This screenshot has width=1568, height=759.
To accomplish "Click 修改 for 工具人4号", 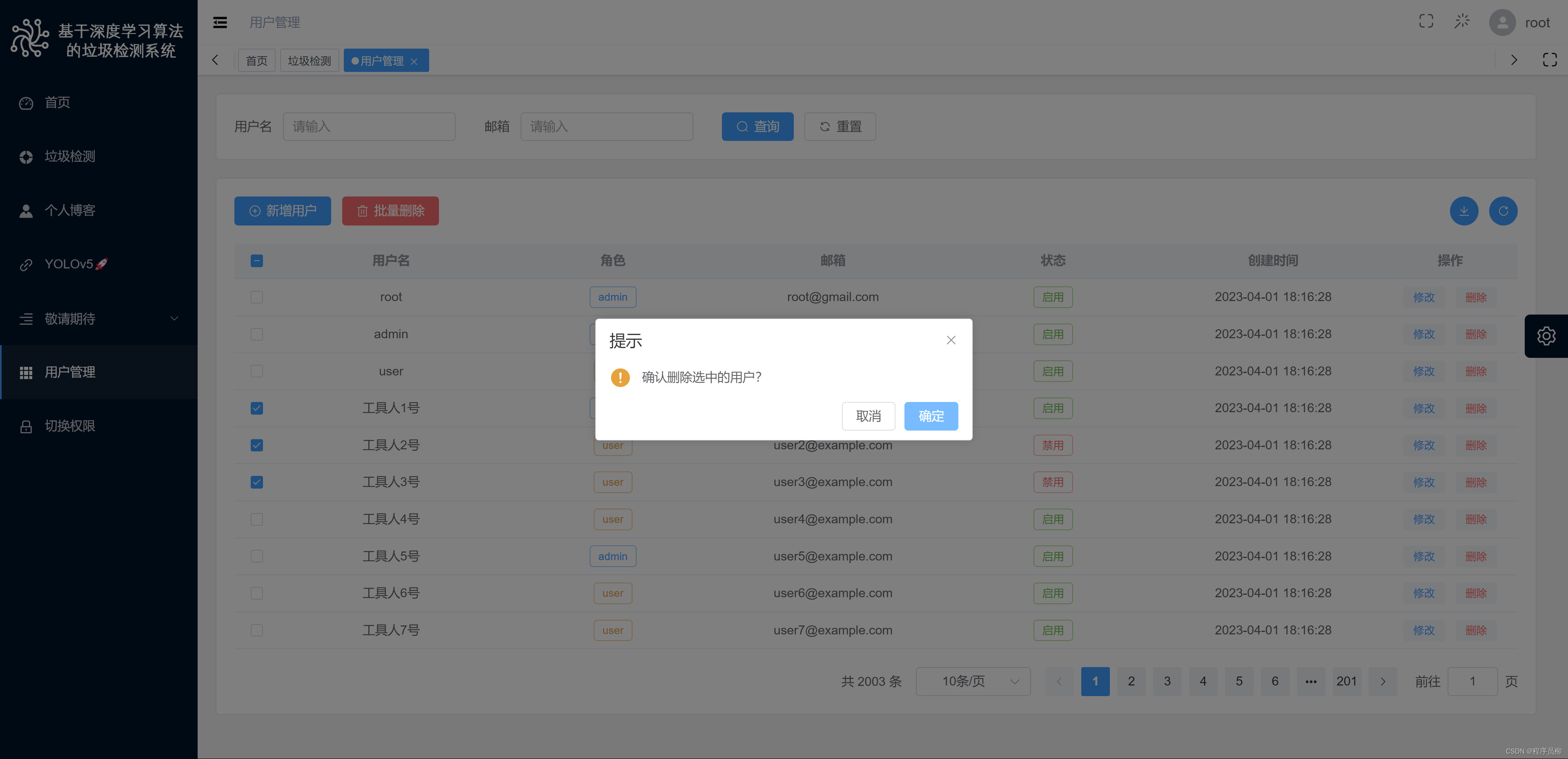I will 1424,519.
